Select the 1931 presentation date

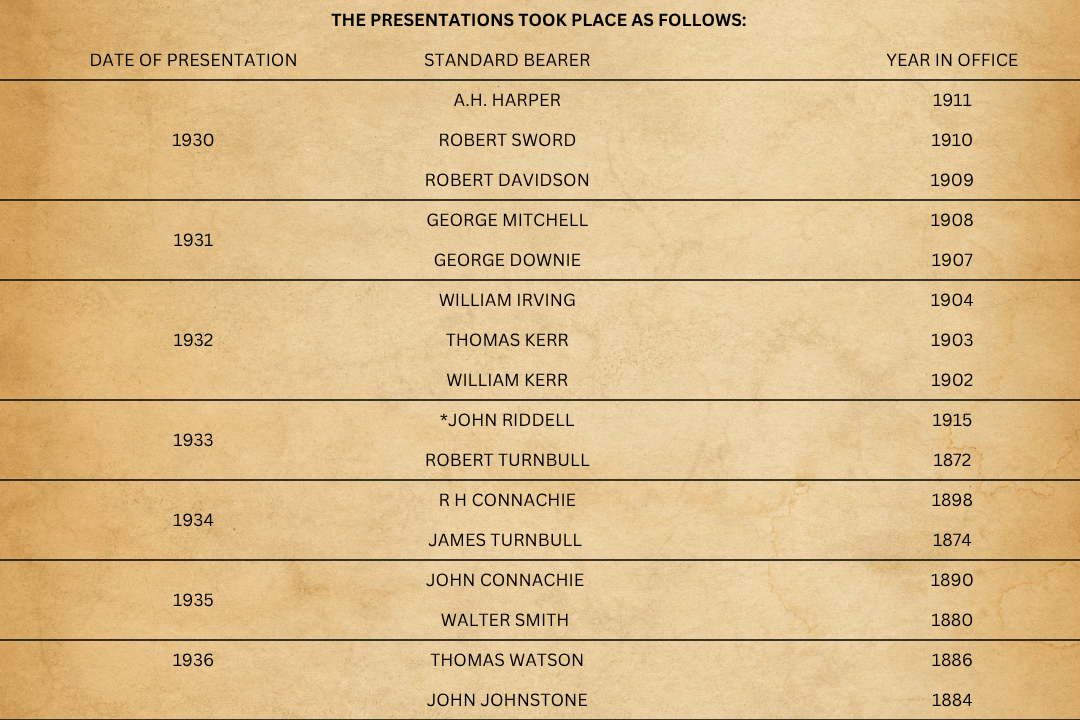tap(193, 240)
